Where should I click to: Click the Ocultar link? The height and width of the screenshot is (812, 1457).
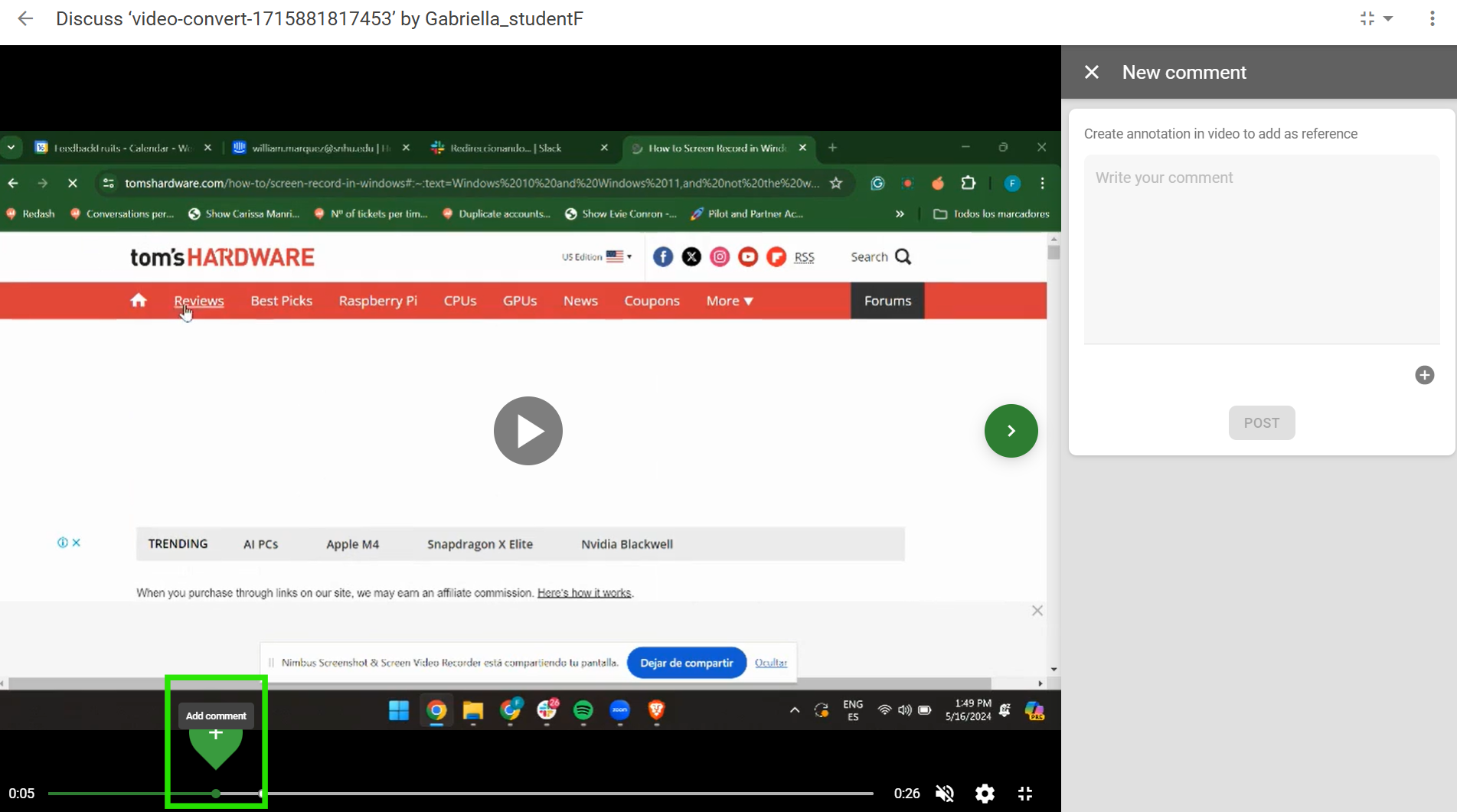[x=771, y=663]
